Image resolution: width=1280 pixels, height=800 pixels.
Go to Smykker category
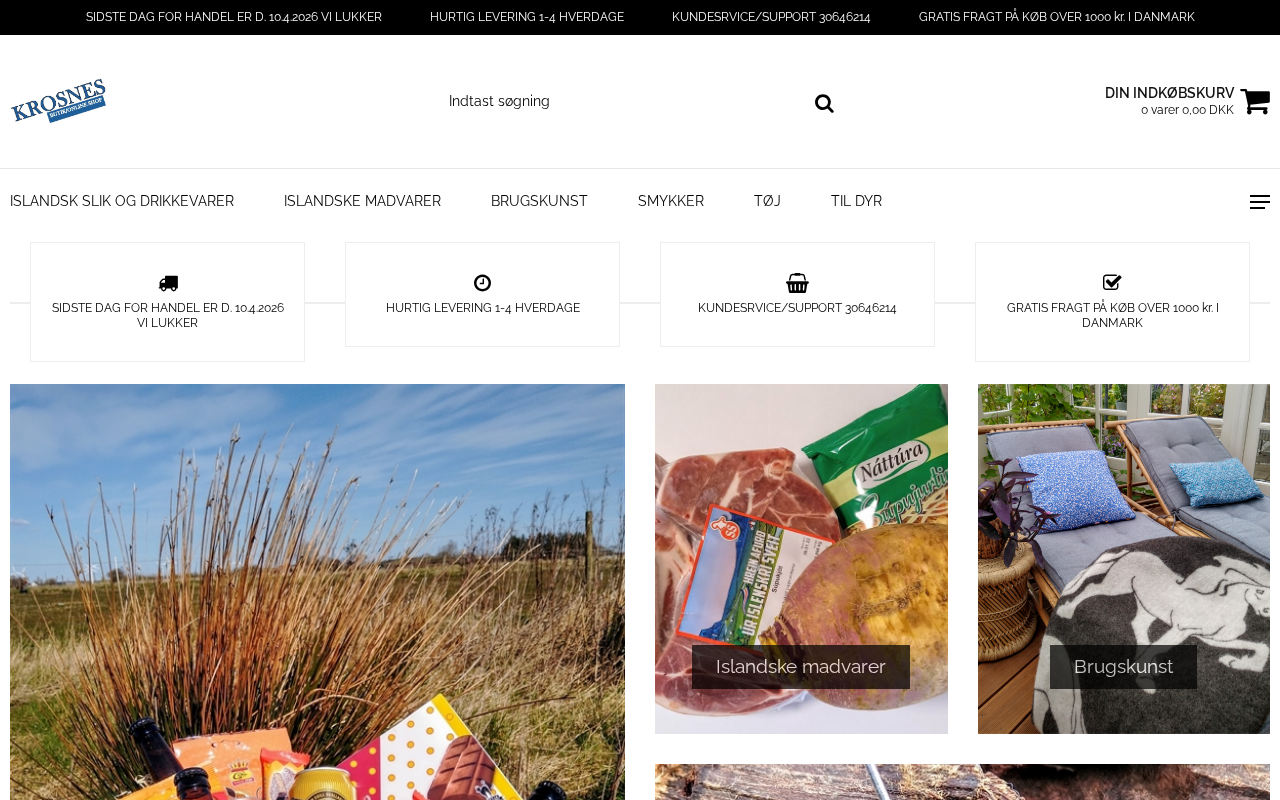click(671, 201)
